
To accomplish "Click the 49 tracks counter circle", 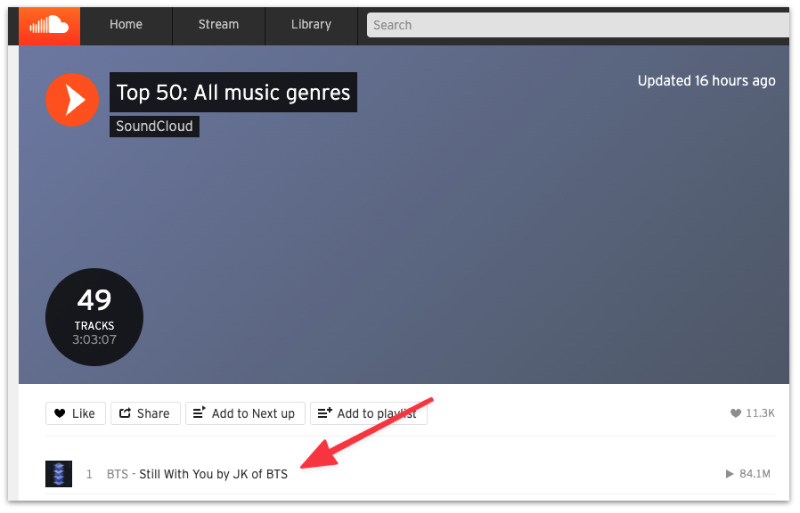I will (94, 317).
